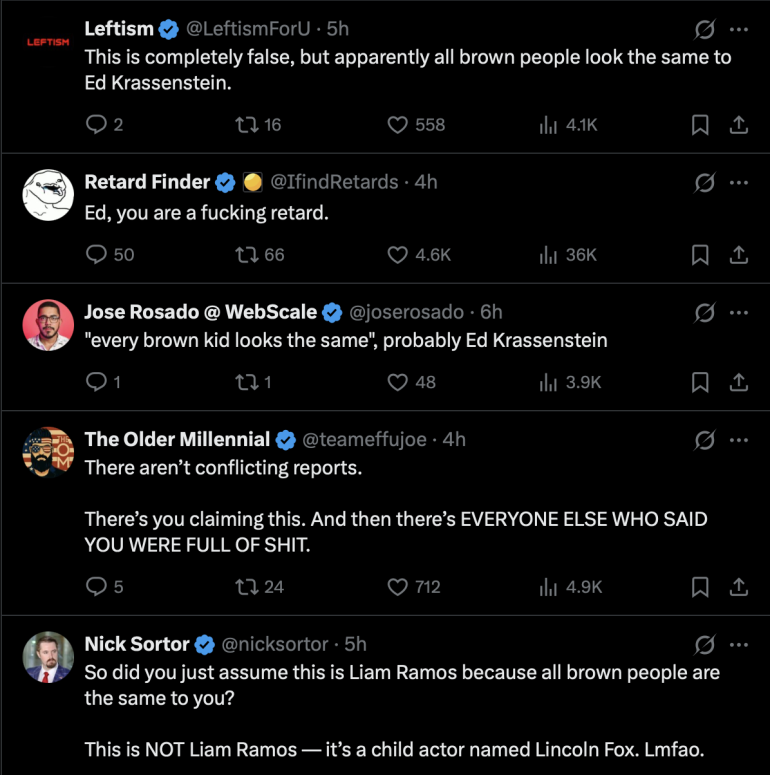The width and height of the screenshot is (770, 775).
Task: View analytics showing 36K views
Action: point(568,255)
